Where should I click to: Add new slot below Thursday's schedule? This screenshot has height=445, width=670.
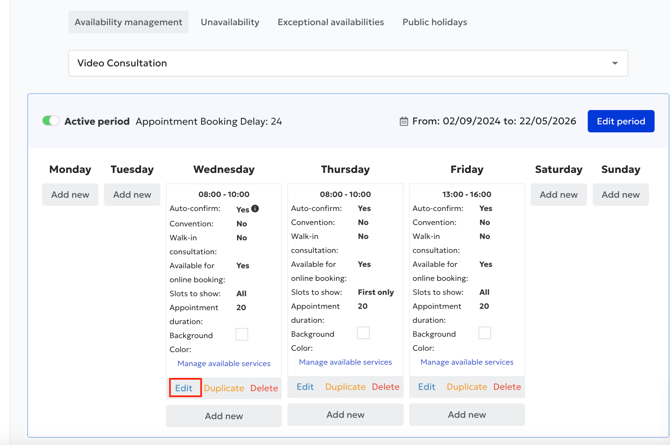click(x=345, y=414)
